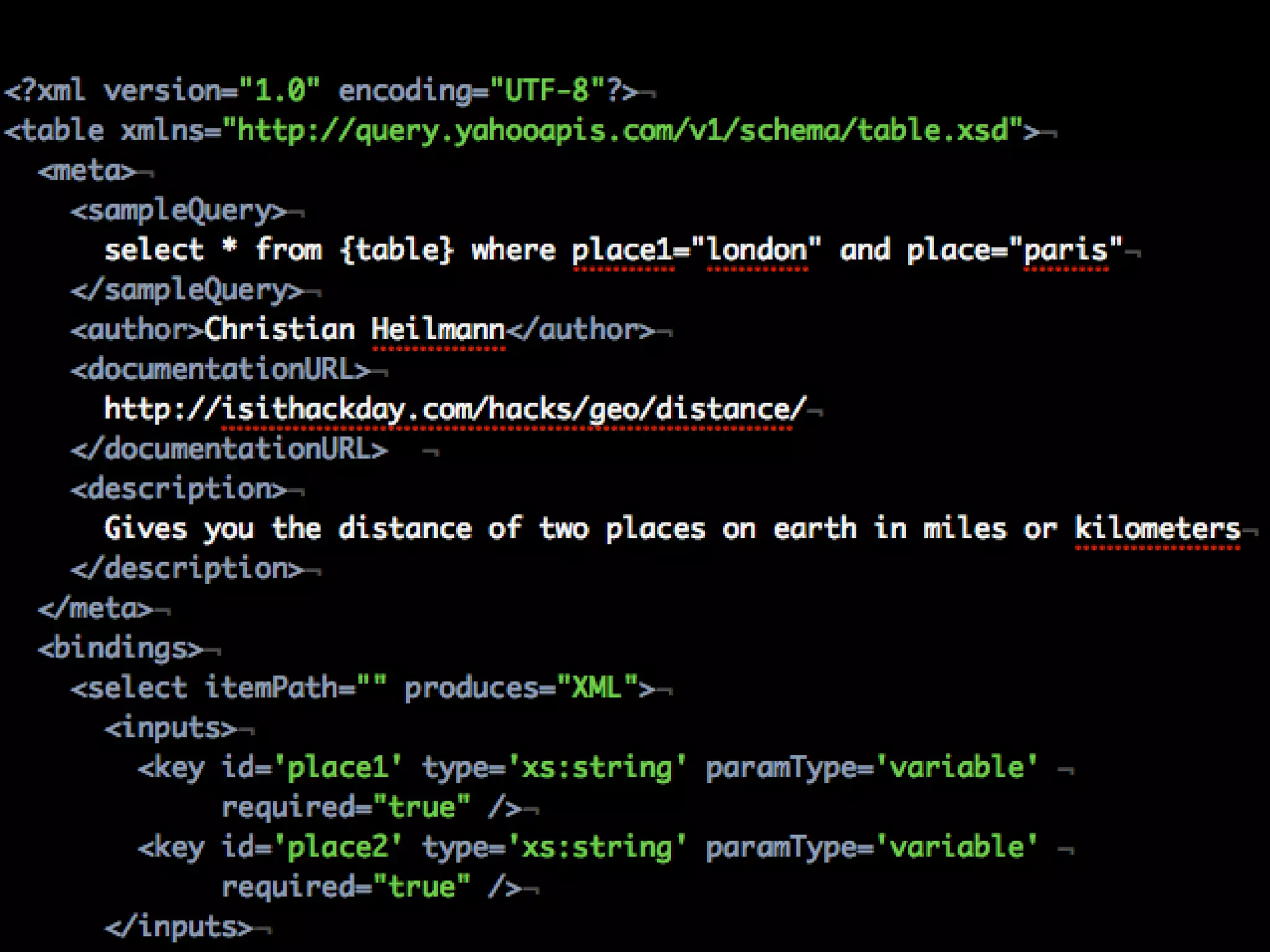Click the yahooapis table.xsd namespace URL
Screen dimensions: 1270x952
(x=622, y=131)
